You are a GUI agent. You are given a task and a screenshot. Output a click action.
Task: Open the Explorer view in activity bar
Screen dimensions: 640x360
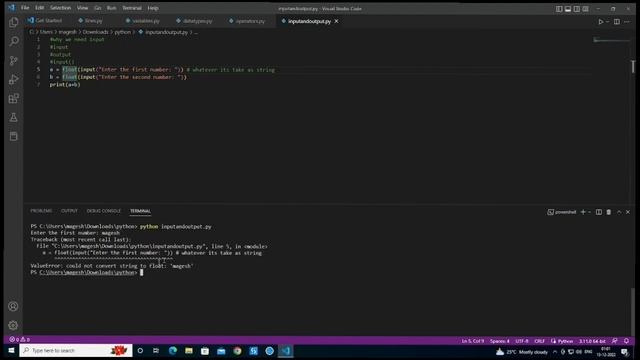pos(13,22)
